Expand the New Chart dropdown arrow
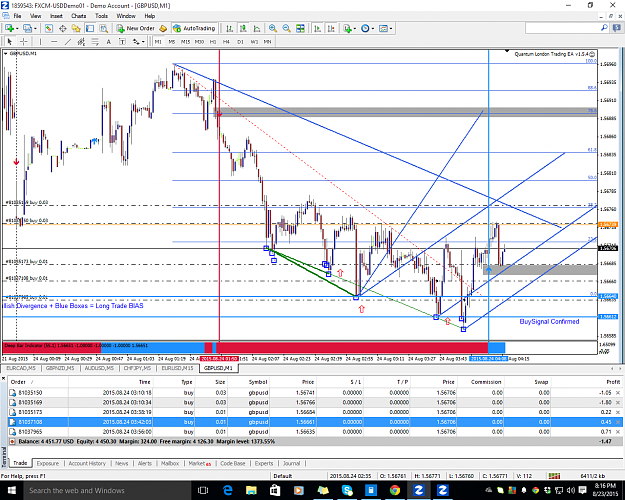This screenshot has height=500, width=625. (x=17, y=28)
